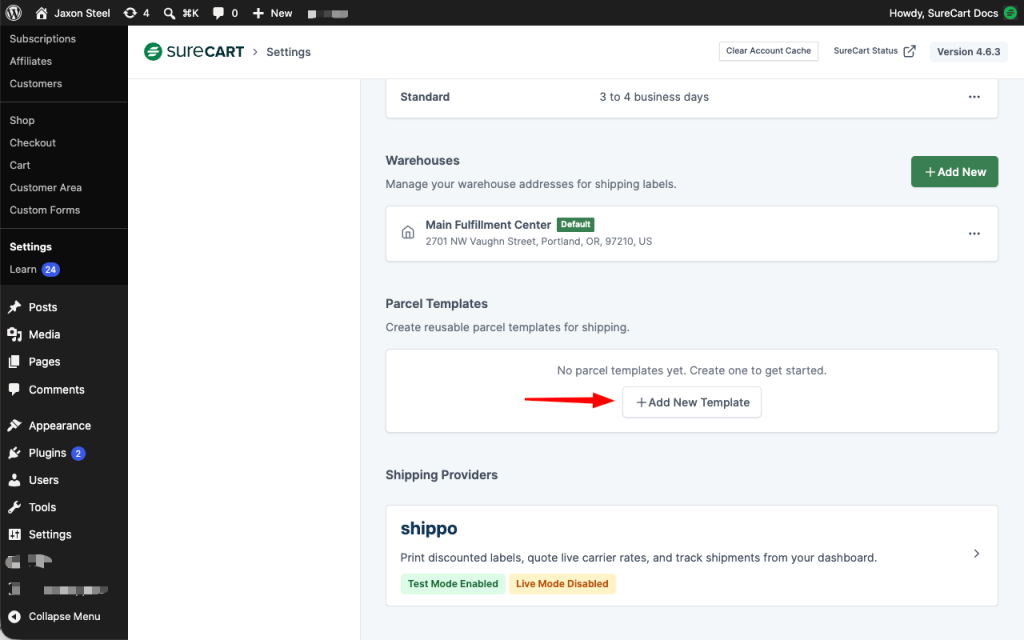This screenshot has height=640, width=1024.
Task: Open Posts in the sidebar
Action: [42, 307]
